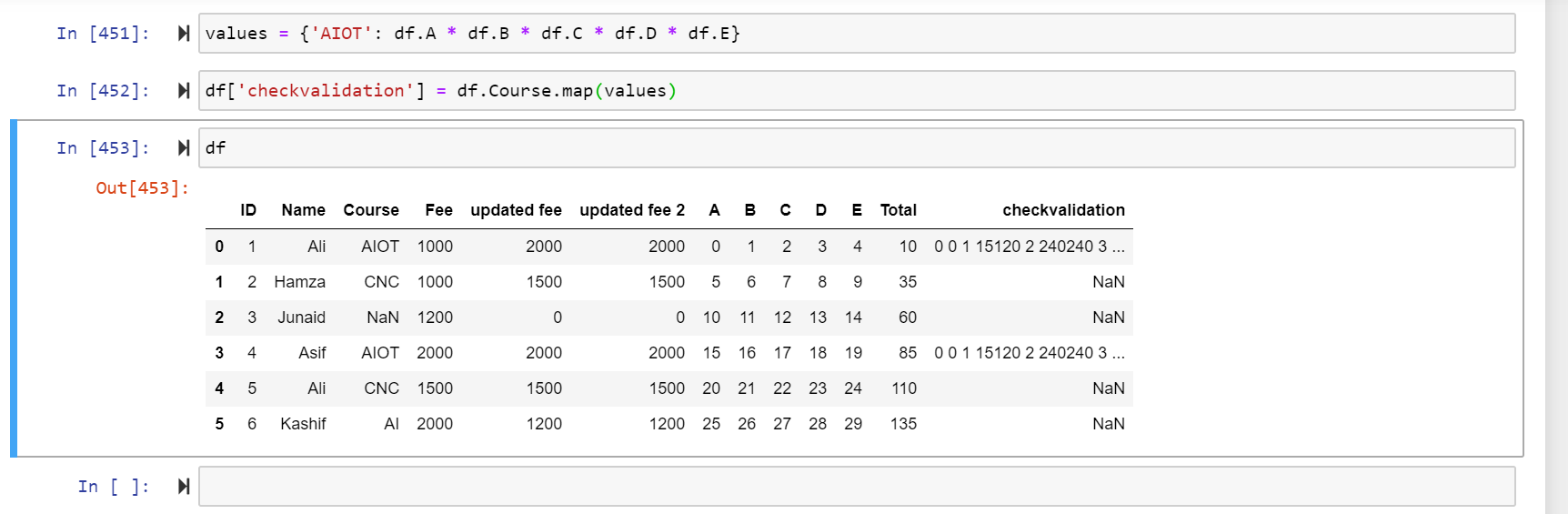Click the run icon of the empty cell
1568x514 pixels.
click(x=184, y=487)
